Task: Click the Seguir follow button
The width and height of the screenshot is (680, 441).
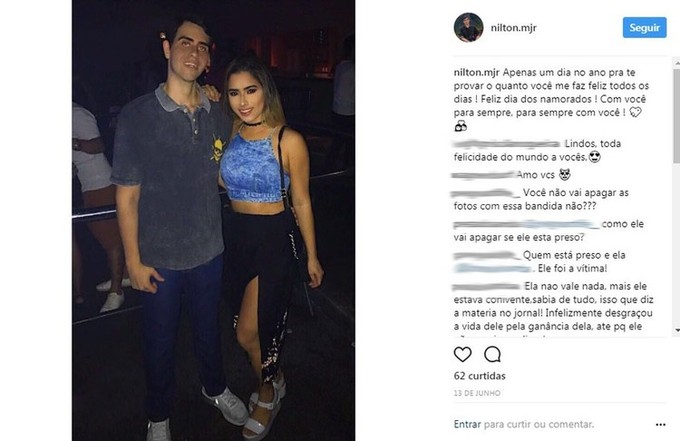Action: (644, 27)
